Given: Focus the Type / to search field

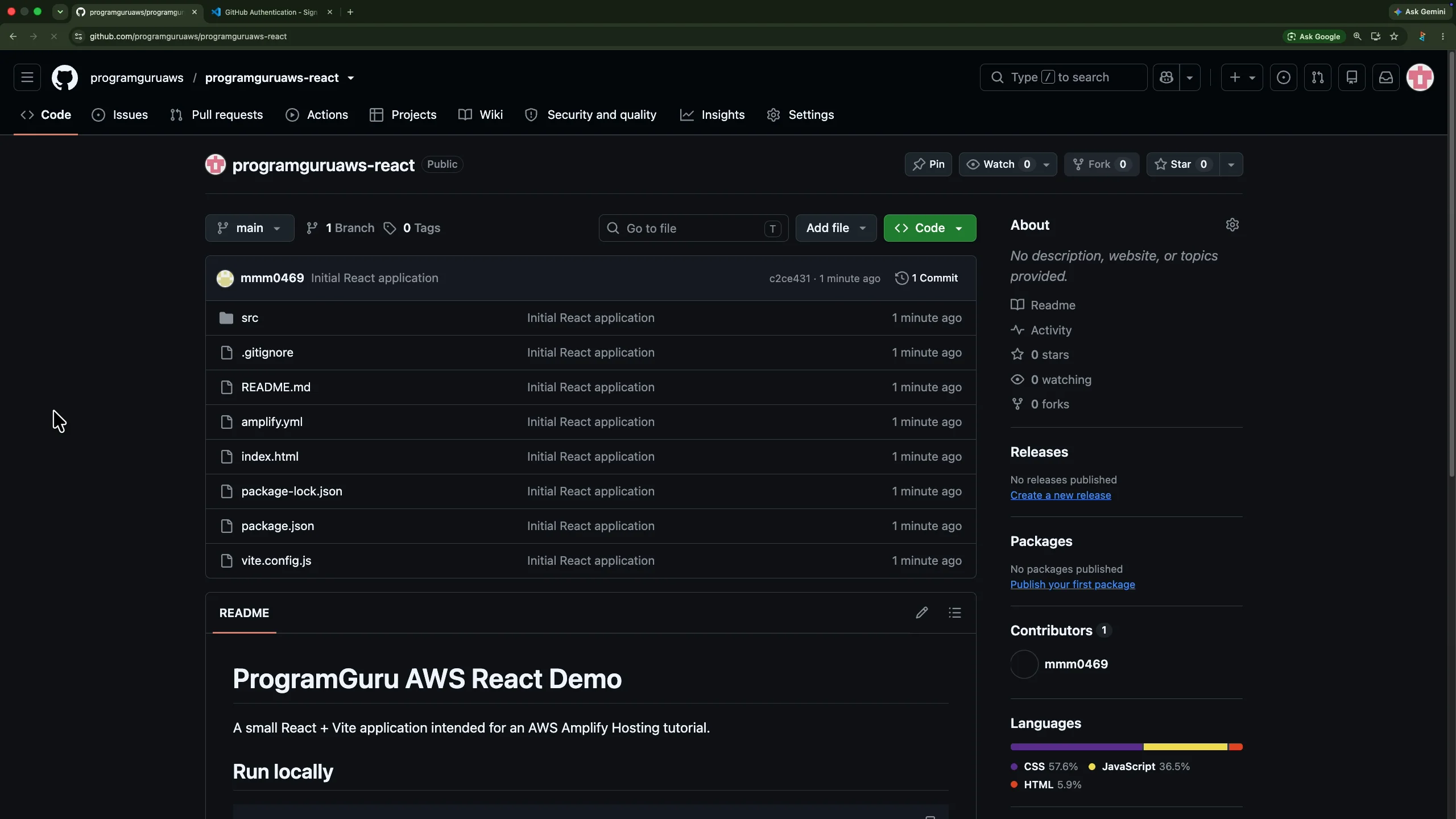Looking at the screenshot, I should pos(1063,77).
